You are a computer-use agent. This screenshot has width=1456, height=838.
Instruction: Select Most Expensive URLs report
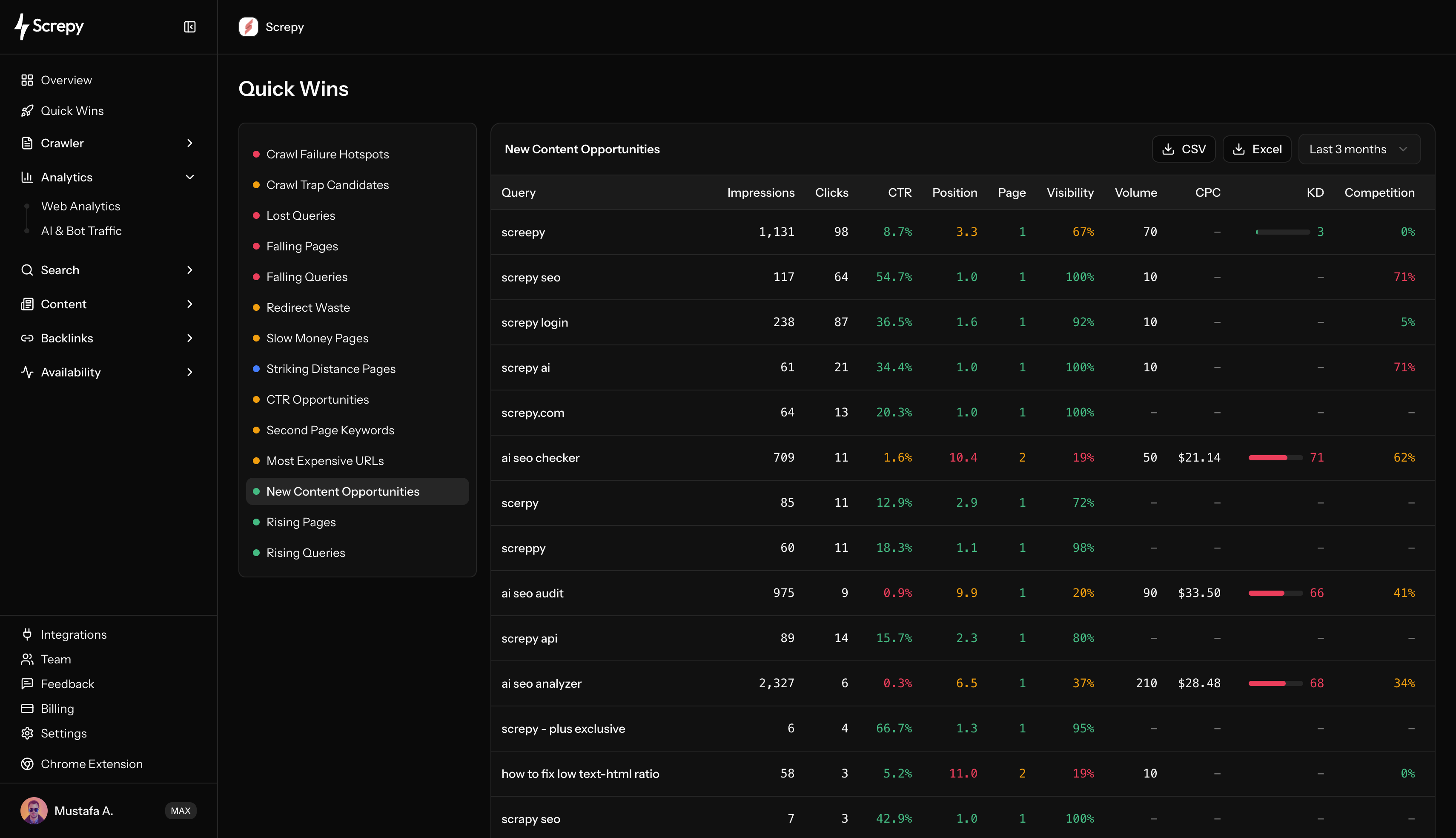(357, 460)
